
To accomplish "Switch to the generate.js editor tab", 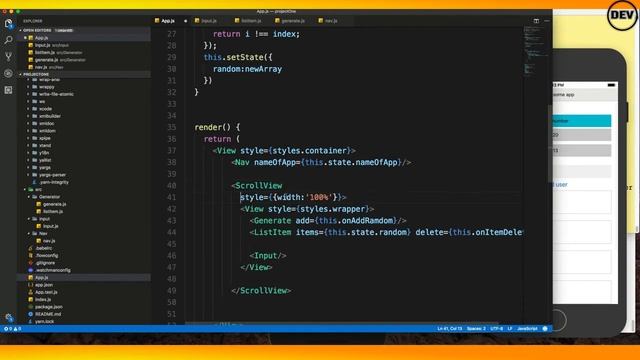I will click(x=293, y=21).
